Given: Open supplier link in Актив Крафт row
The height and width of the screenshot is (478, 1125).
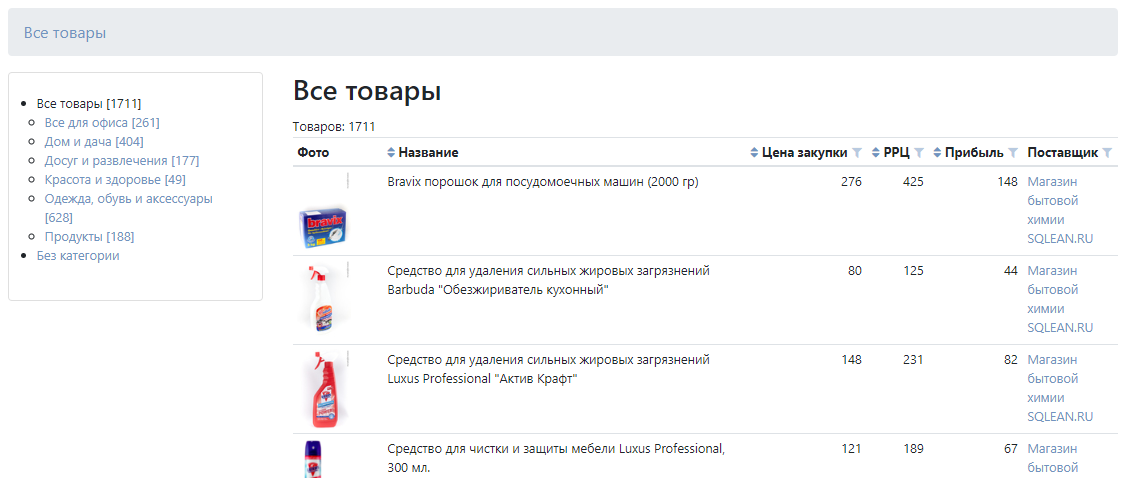Looking at the screenshot, I should click(x=1060, y=388).
